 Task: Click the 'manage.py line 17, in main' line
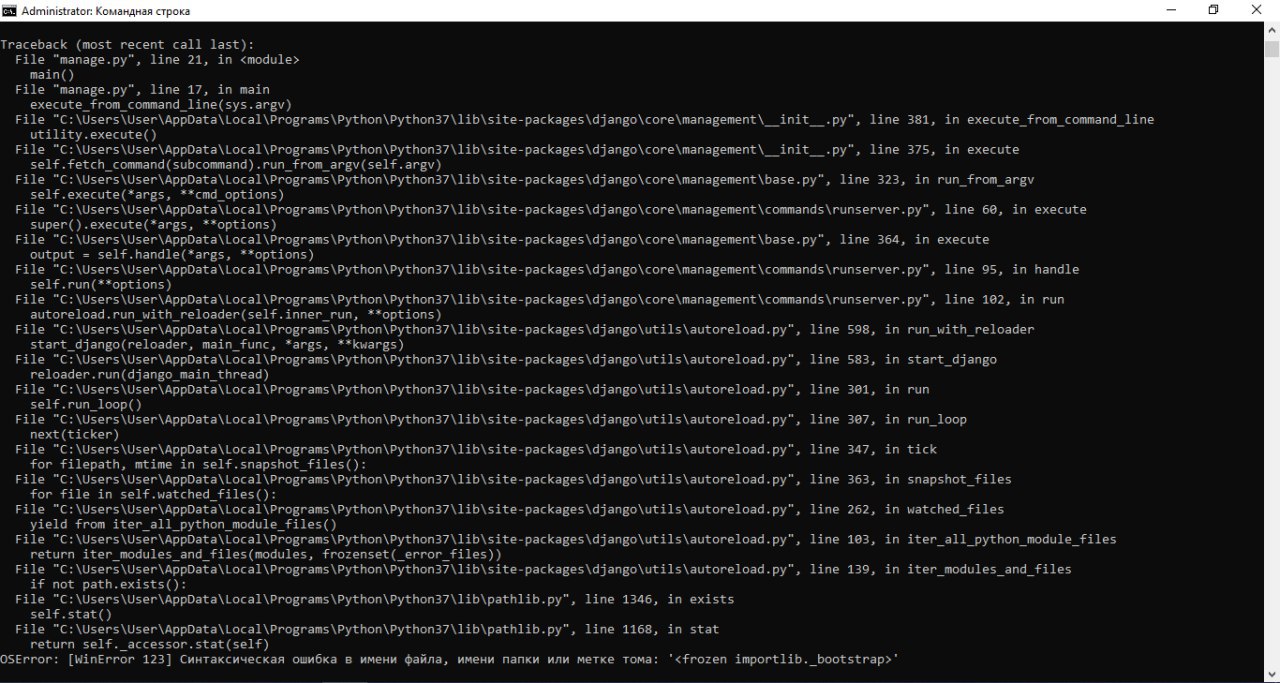click(142, 90)
